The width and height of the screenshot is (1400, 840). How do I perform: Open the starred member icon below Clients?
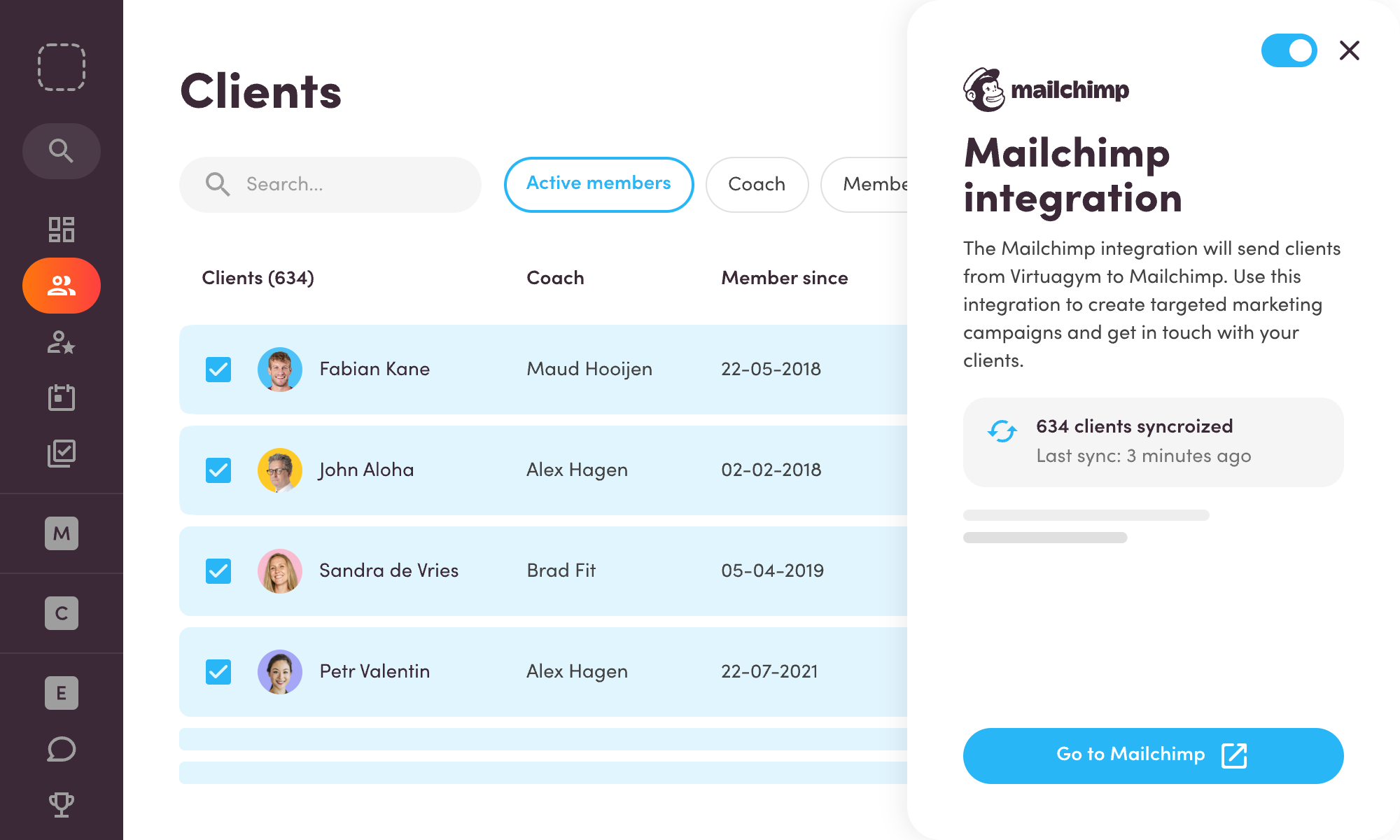tap(62, 343)
